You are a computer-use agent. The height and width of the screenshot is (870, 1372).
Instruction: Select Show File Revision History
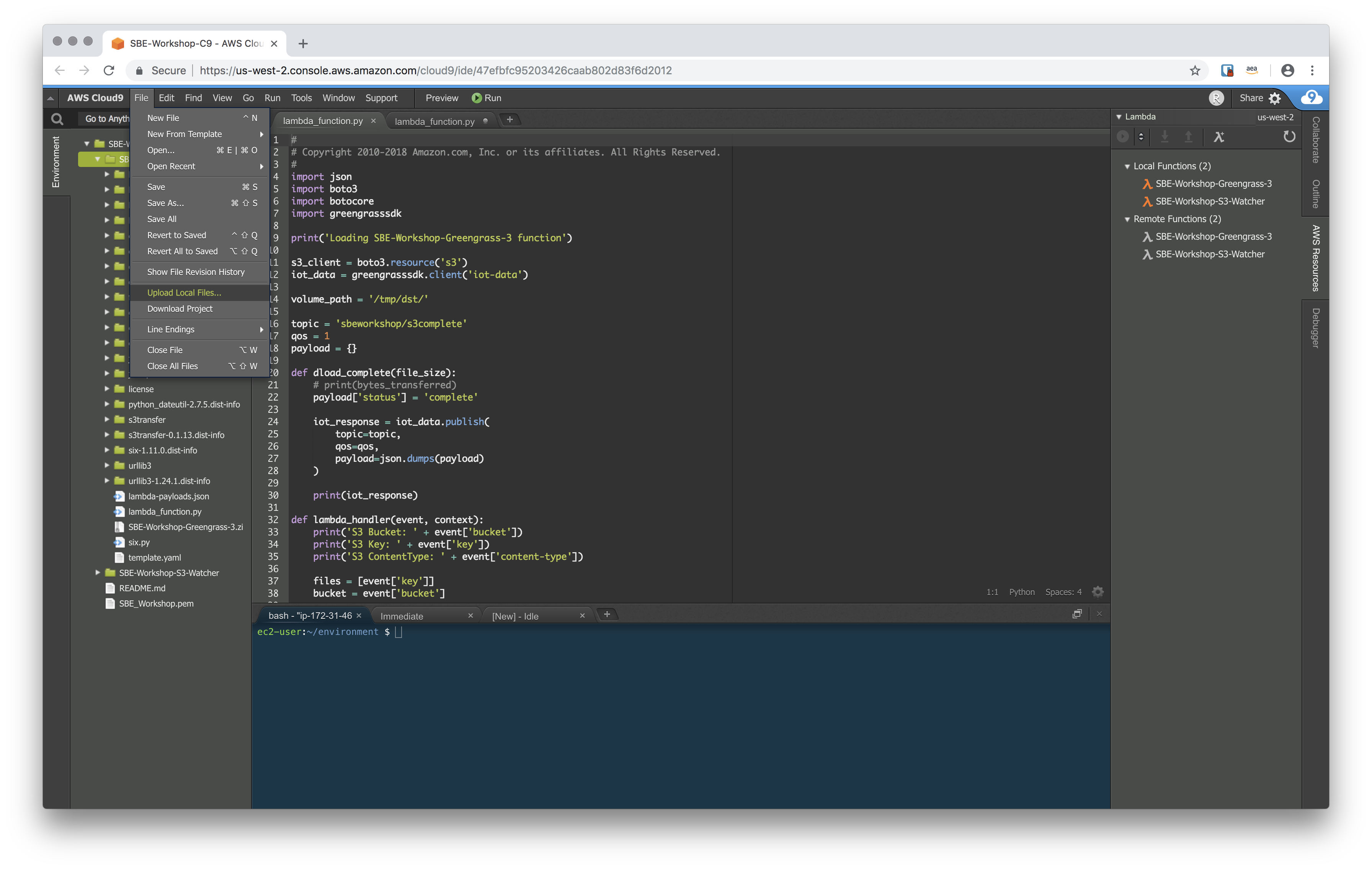(199, 272)
